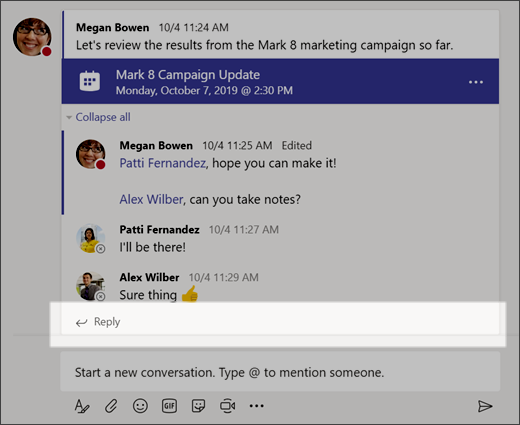This screenshot has width=520, height=425.
Task: Open the calendar icon on meeting card
Action: click(x=90, y=81)
